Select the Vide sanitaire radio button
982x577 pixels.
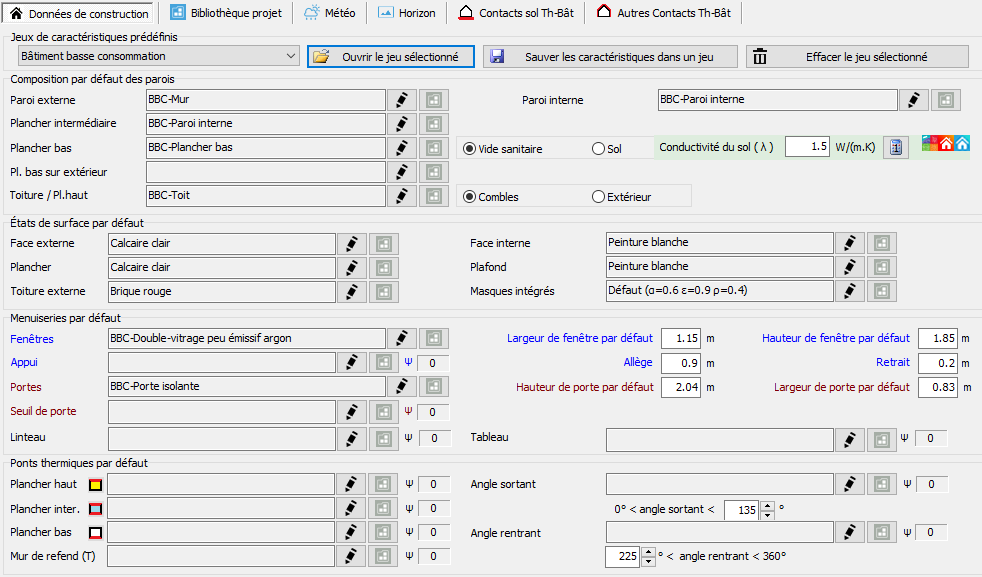pyautogui.click(x=469, y=149)
